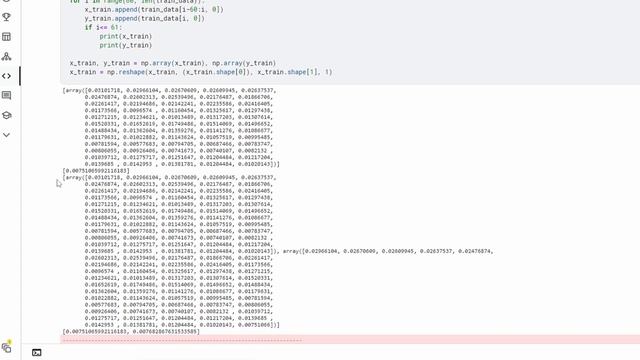Click the print(y_train) code line

(126, 45)
